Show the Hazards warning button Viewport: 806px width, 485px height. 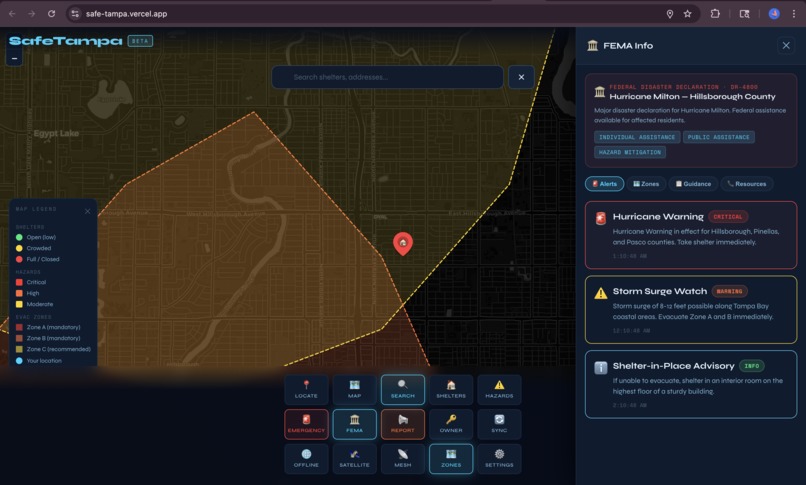coord(499,389)
